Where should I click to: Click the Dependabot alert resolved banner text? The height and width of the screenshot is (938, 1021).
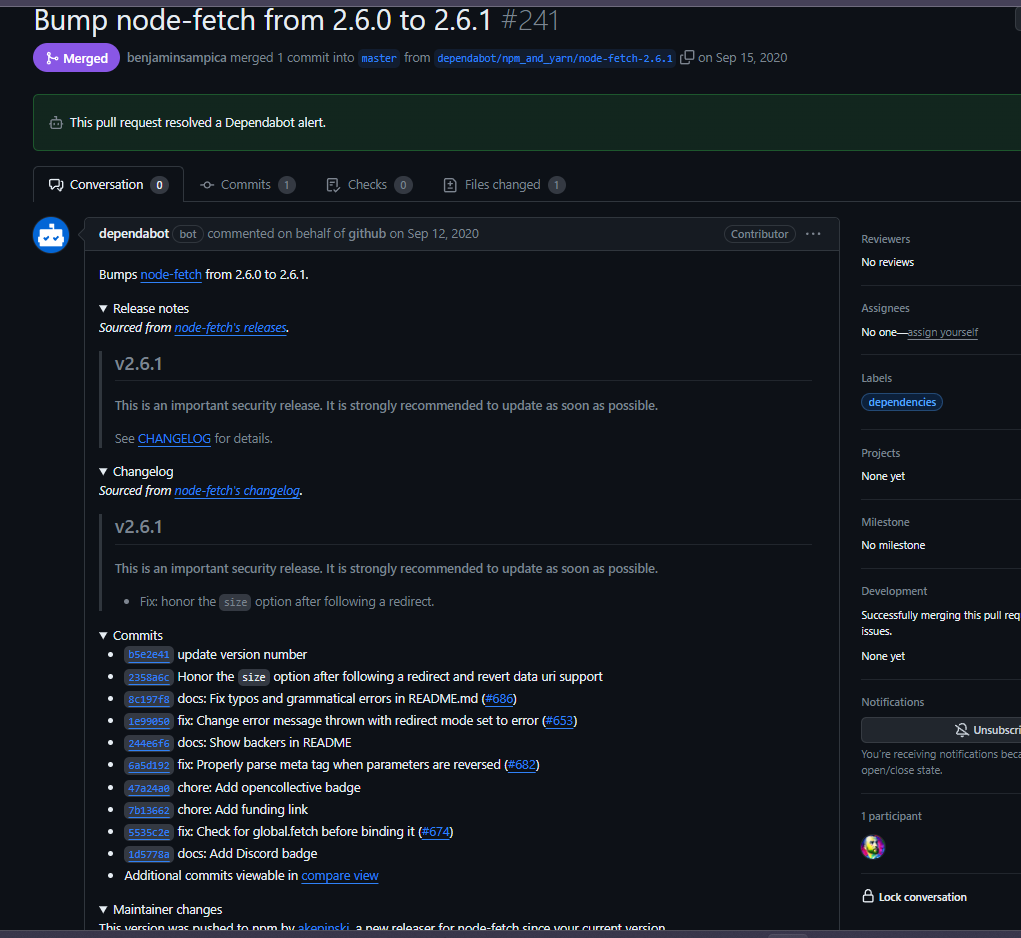pos(198,122)
